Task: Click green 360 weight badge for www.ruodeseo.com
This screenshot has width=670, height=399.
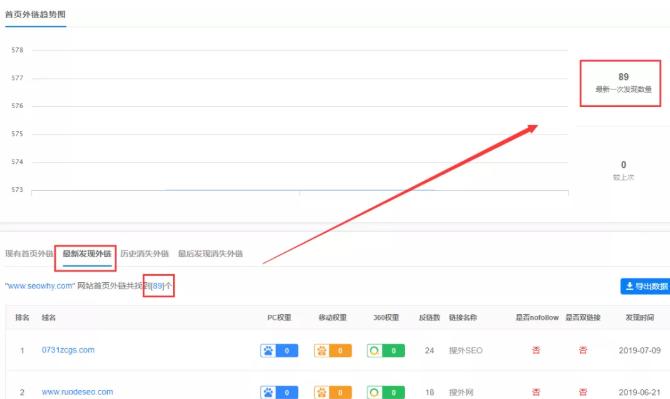Action: 385,392
